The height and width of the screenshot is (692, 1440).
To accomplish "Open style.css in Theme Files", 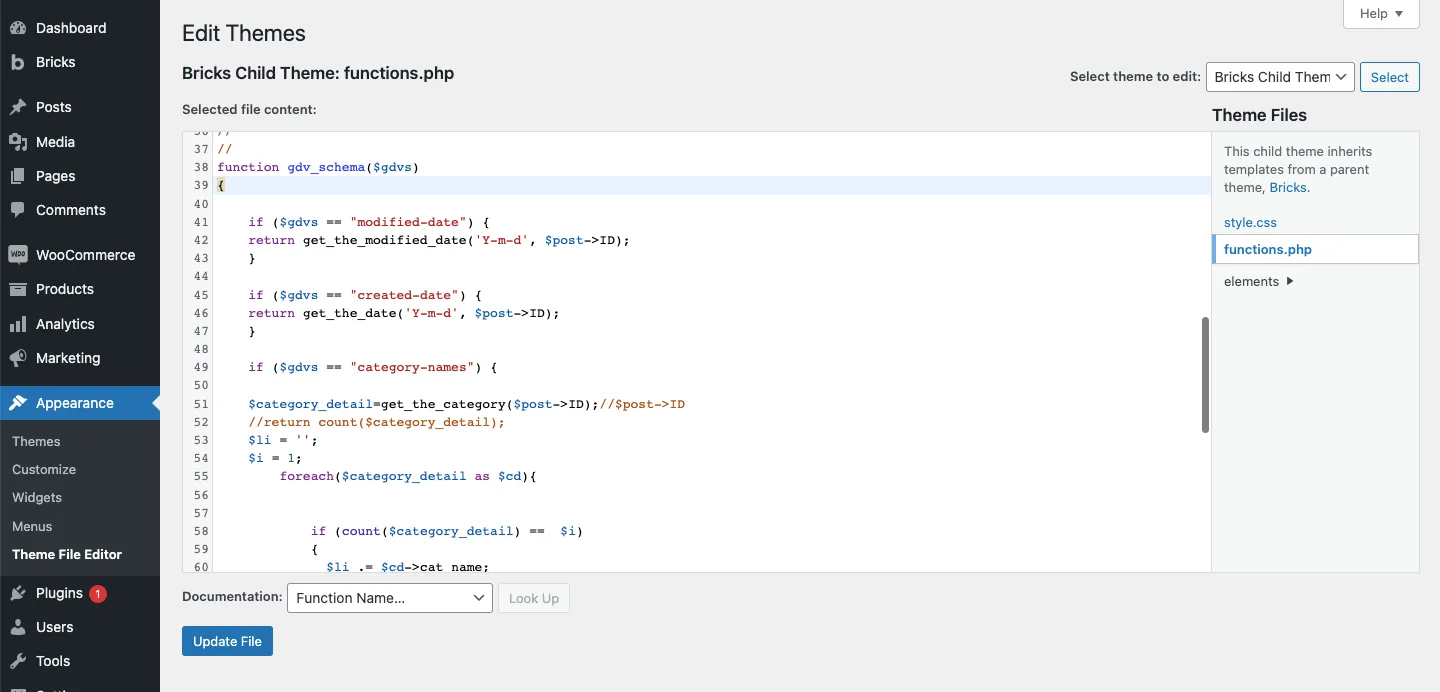I will coord(1250,222).
